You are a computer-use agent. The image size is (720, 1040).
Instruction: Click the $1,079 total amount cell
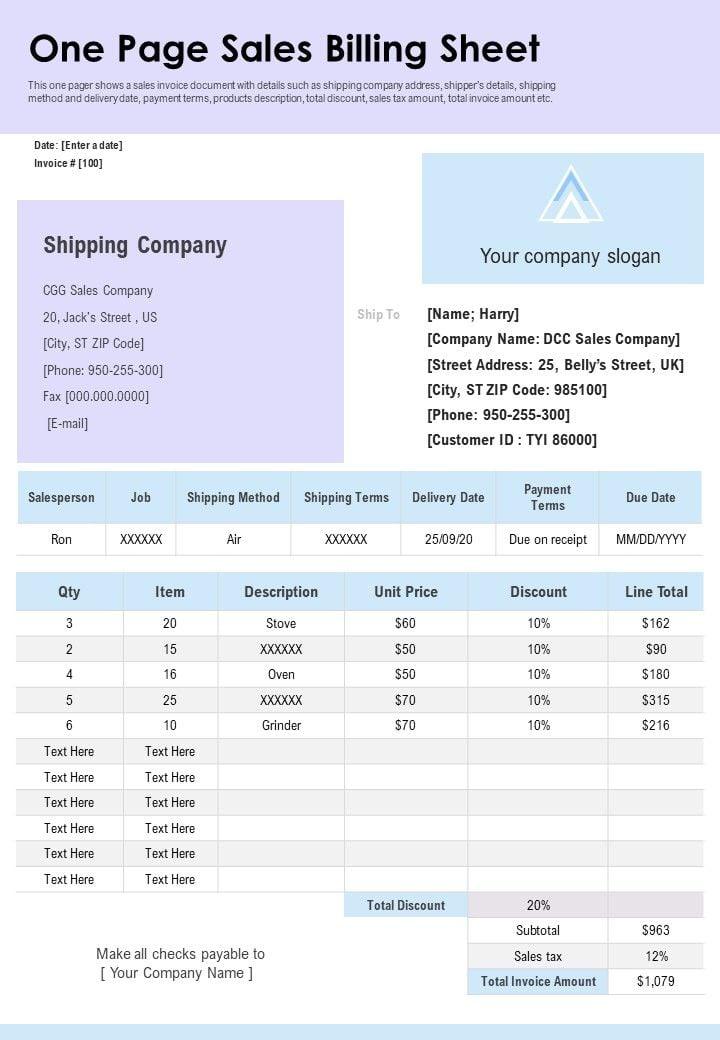pos(656,981)
